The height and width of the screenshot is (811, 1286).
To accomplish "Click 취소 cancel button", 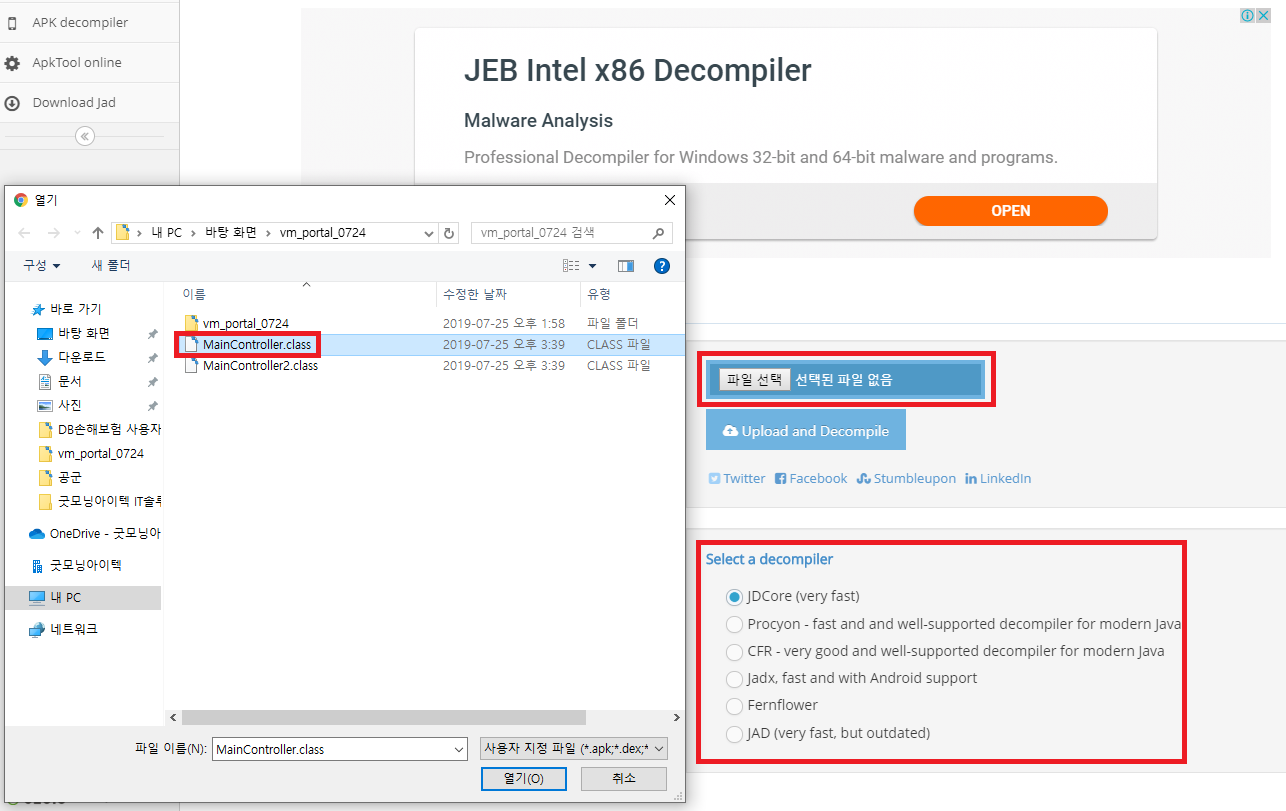I will pos(624,779).
